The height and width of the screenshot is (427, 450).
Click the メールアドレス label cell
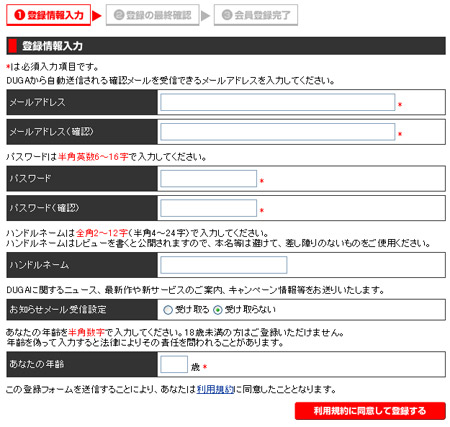click(82, 102)
